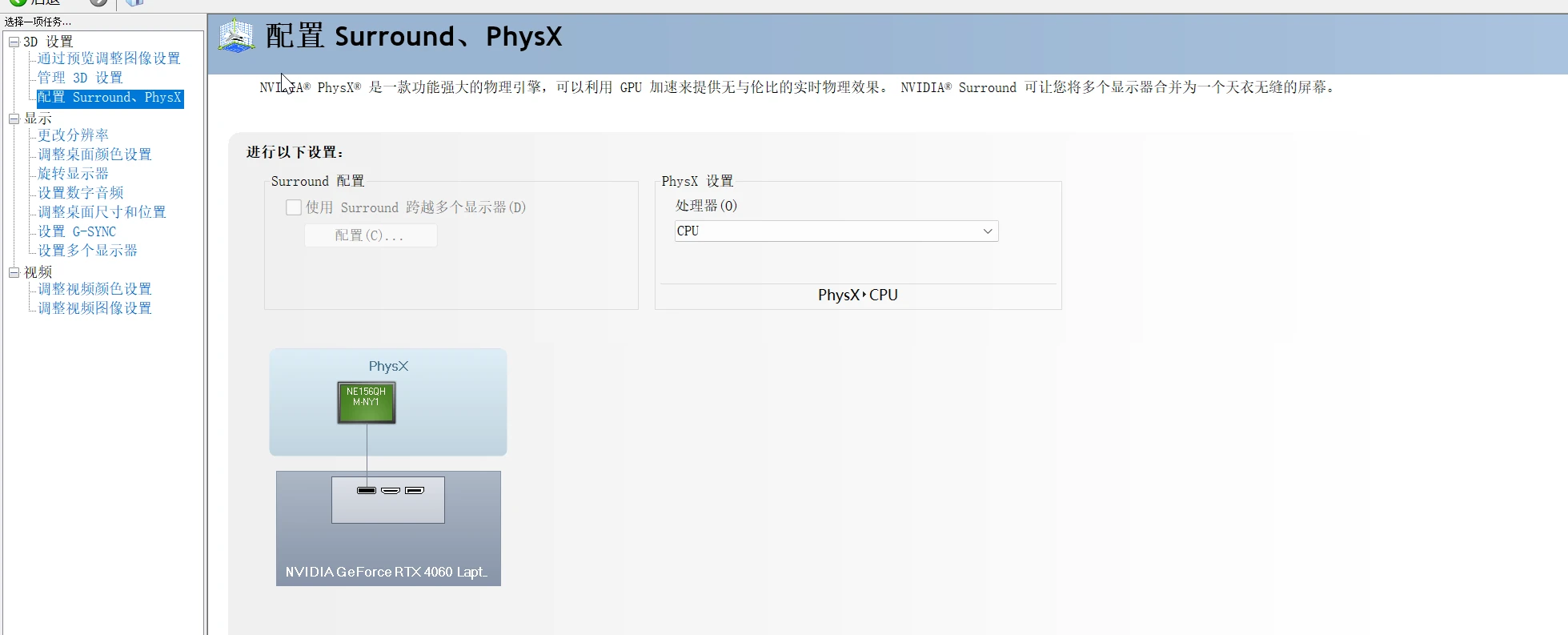Screen dimensions: 1568x635
Task: Open the PhysX processor dropdown
Action: tap(836, 231)
